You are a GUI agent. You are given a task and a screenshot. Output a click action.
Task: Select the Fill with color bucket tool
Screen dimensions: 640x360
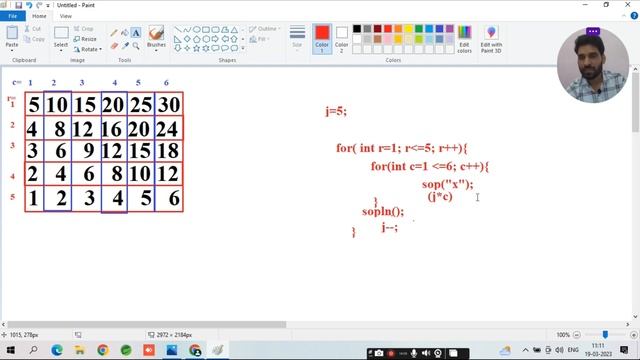[125, 33]
